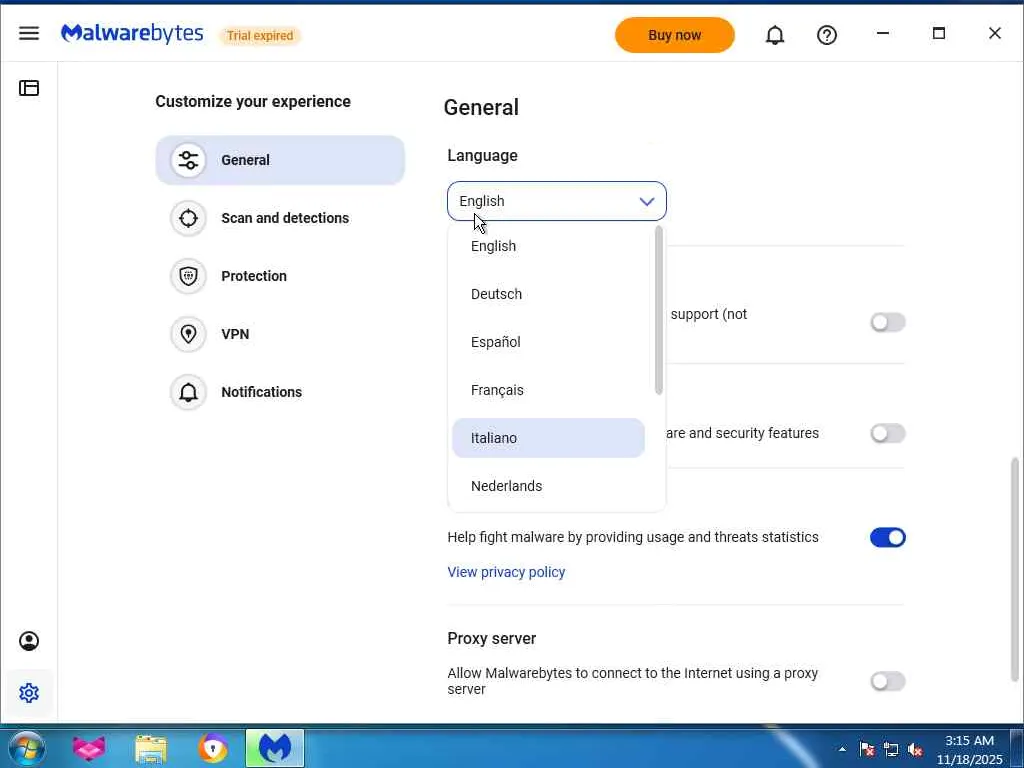Open the dashboard panel icon in sidebar
The width and height of the screenshot is (1024, 768).
point(29,88)
